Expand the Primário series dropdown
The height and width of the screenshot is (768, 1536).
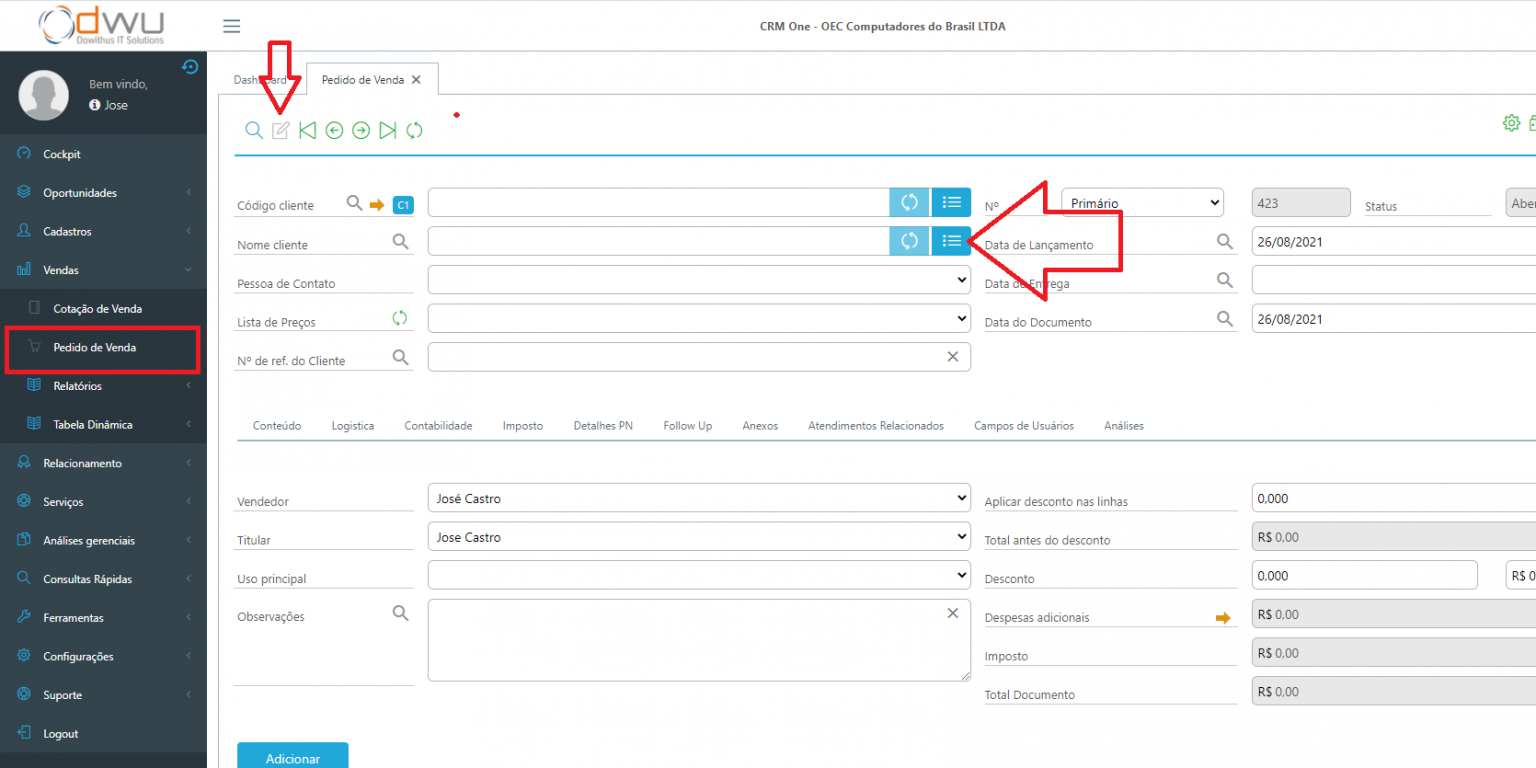coord(1142,203)
